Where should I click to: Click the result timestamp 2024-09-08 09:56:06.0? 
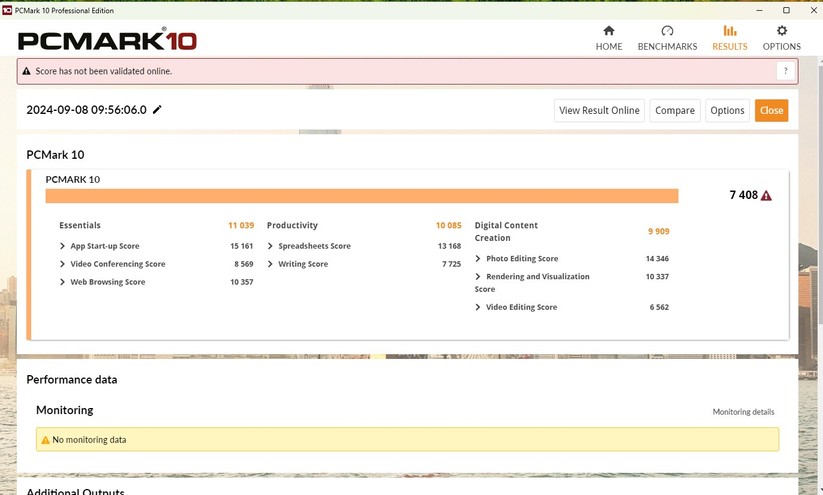(x=87, y=110)
